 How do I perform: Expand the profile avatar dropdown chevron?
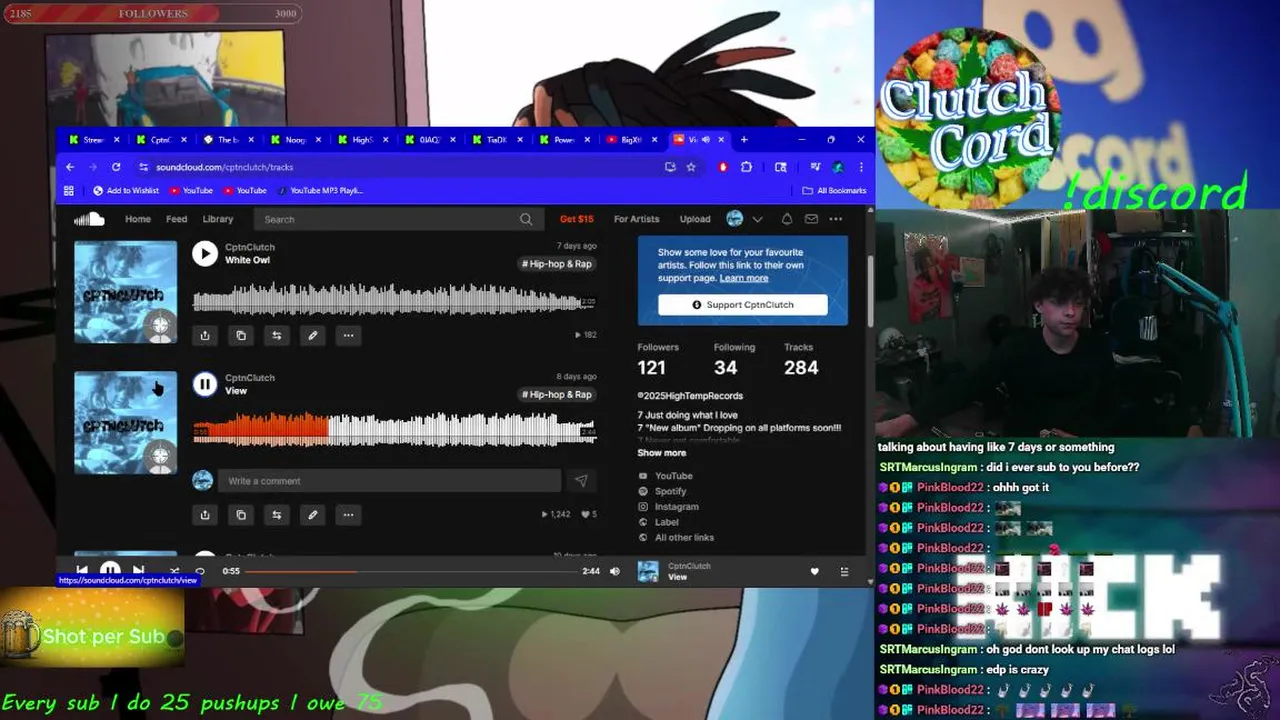(x=758, y=219)
